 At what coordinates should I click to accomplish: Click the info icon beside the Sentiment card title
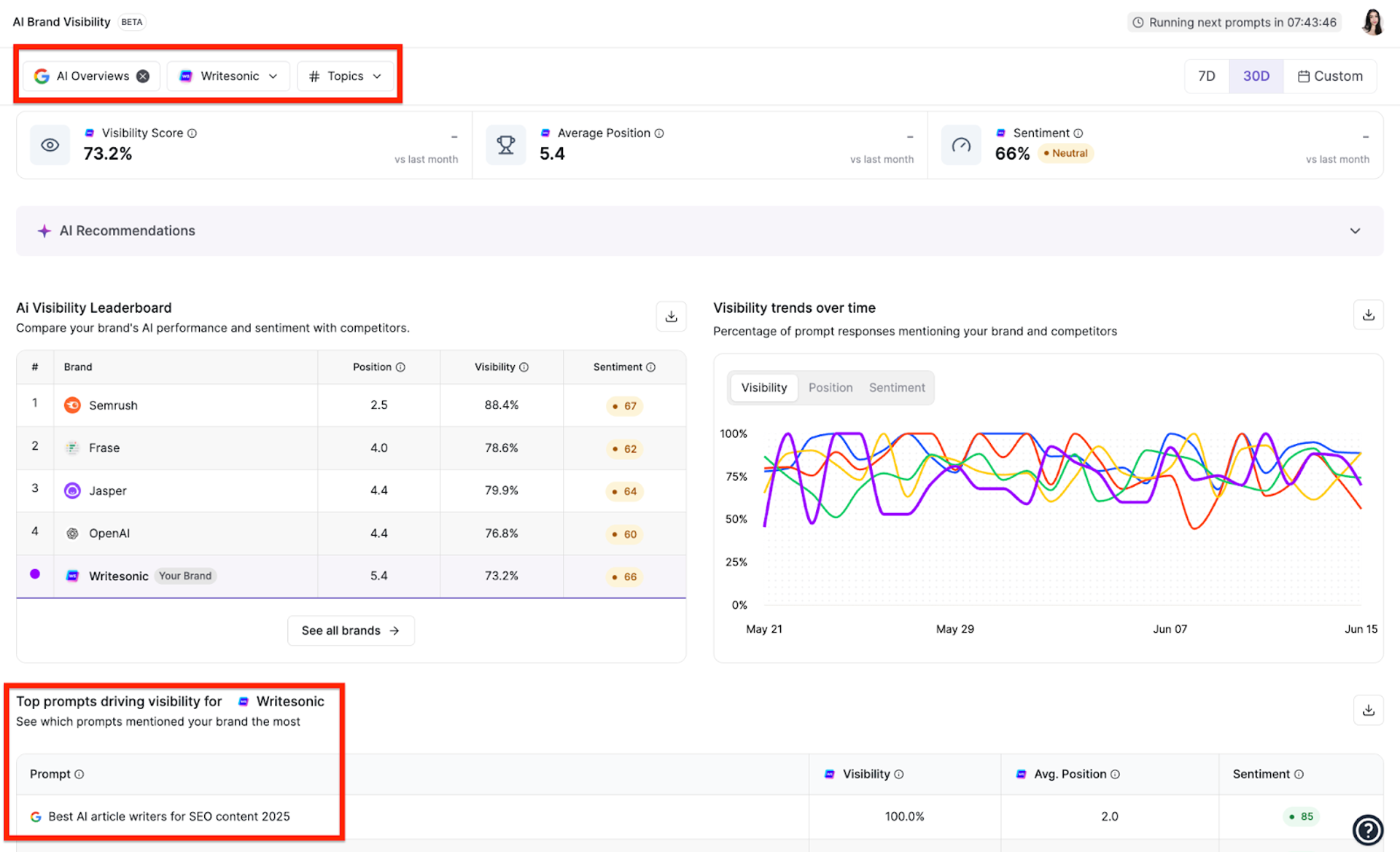(x=1078, y=133)
